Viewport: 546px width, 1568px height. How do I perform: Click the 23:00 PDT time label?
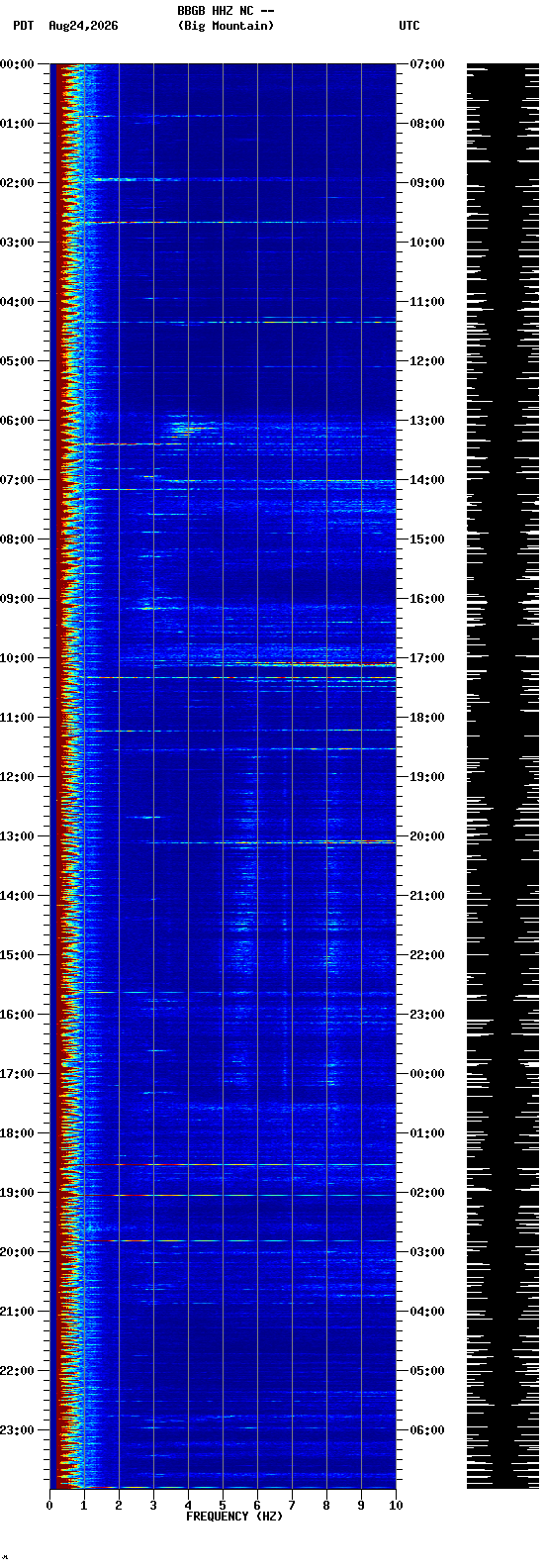pos(17,1430)
